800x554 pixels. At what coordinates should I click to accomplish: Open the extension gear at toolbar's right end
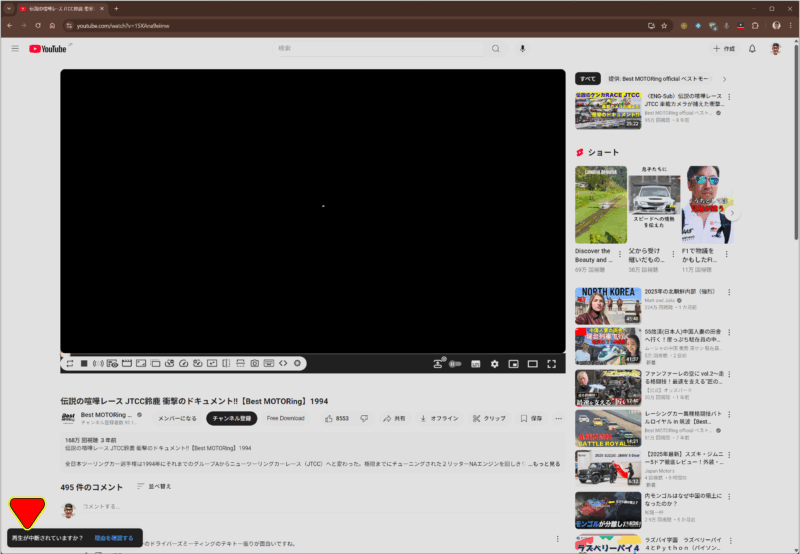click(x=297, y=363)
